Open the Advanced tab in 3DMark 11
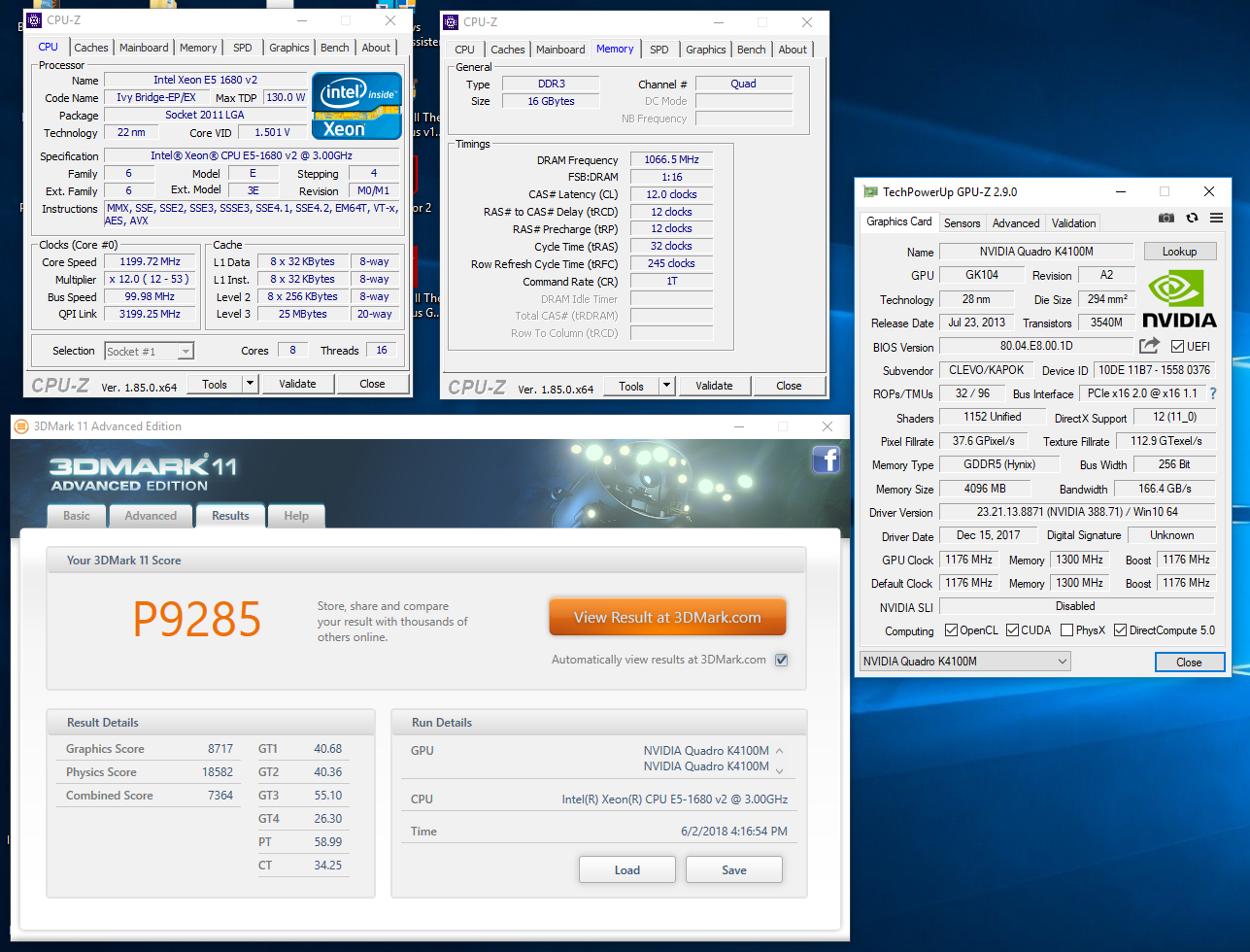Image resolution: width=1250 pixels, height=952 pixels. (151, 516)
